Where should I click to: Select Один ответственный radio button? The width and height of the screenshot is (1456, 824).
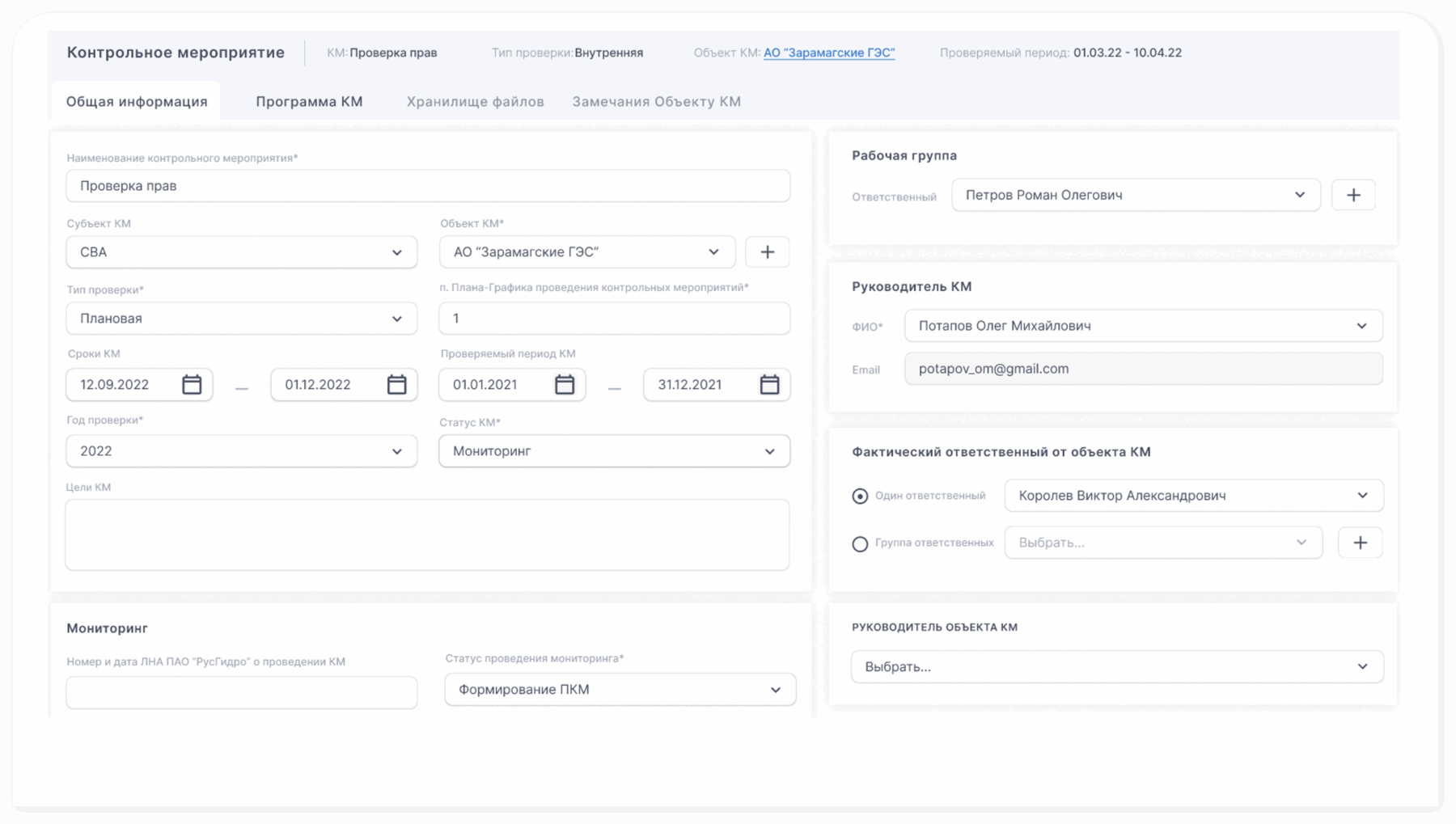(860, 497)
